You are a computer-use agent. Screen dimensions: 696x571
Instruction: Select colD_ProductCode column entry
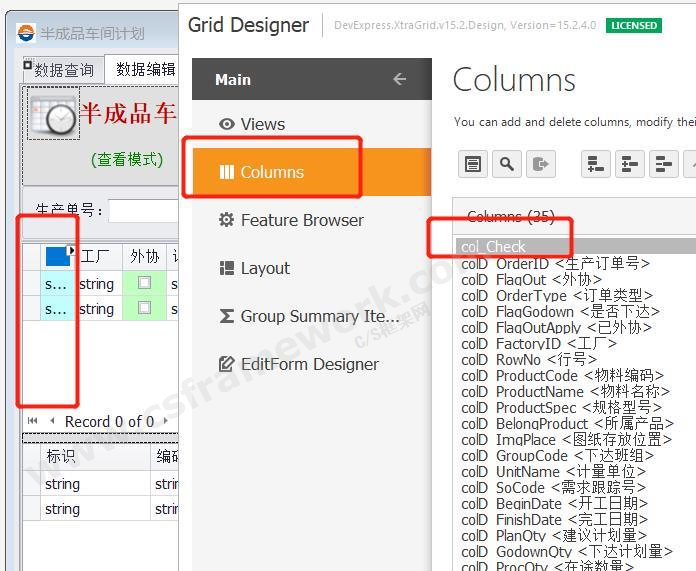(562, 376)
